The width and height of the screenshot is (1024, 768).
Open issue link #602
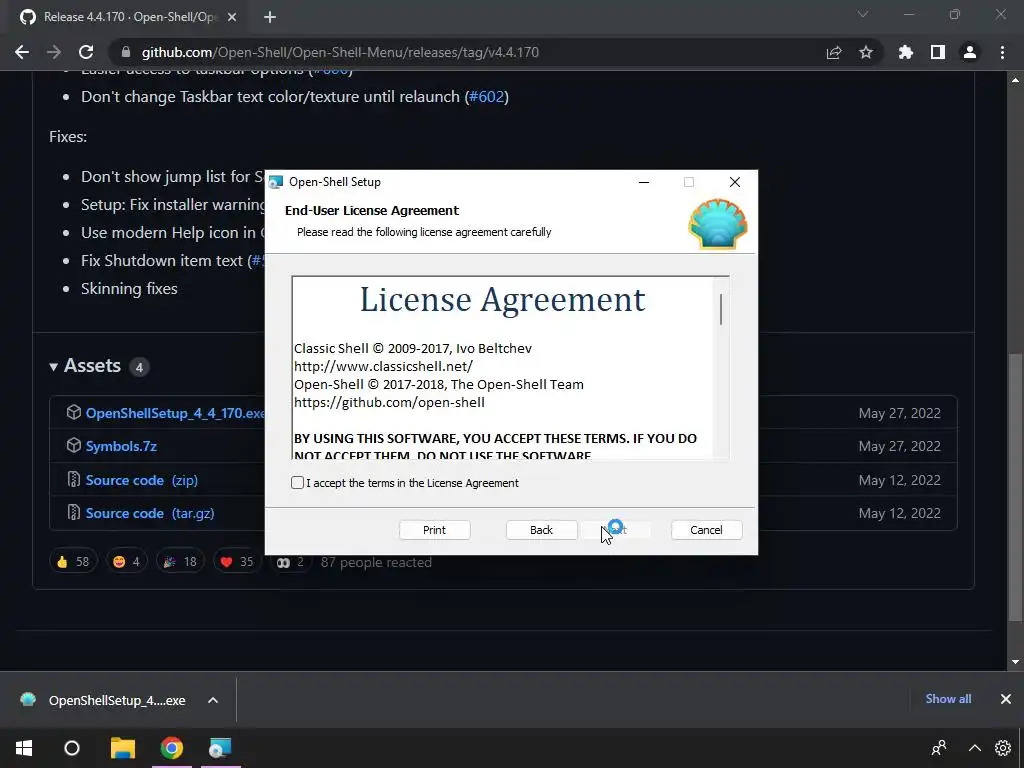pyautogui.click(x=487, y=97)
